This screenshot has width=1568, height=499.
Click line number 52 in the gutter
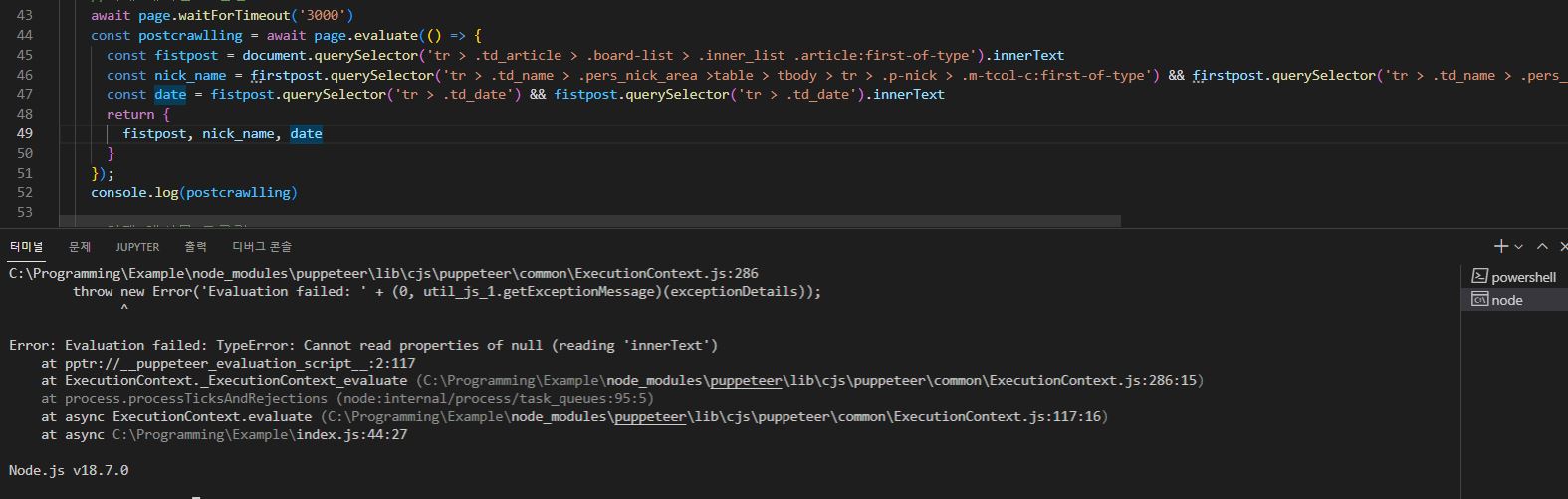25,192
